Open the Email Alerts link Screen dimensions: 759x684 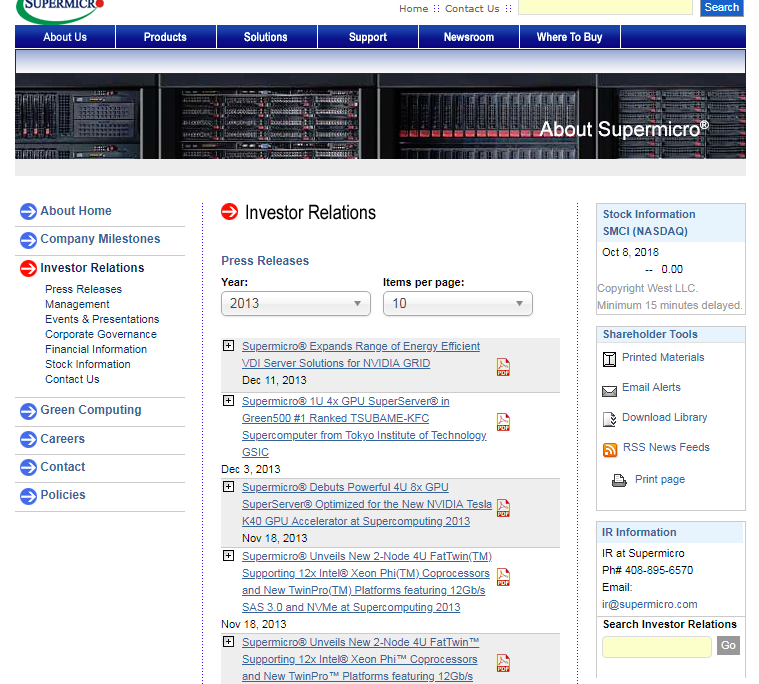[x=651, y=387]
